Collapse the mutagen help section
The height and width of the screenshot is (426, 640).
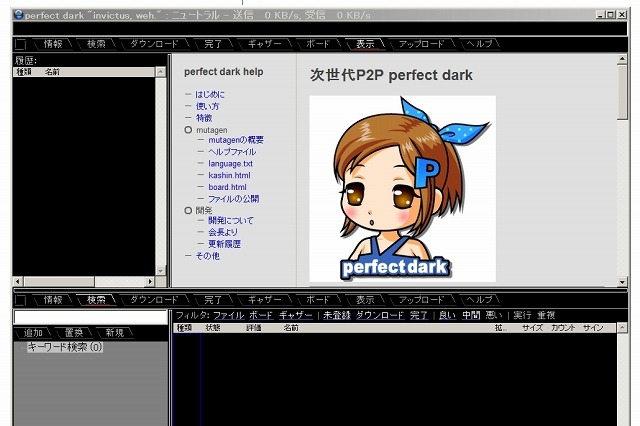coord(188,130)
